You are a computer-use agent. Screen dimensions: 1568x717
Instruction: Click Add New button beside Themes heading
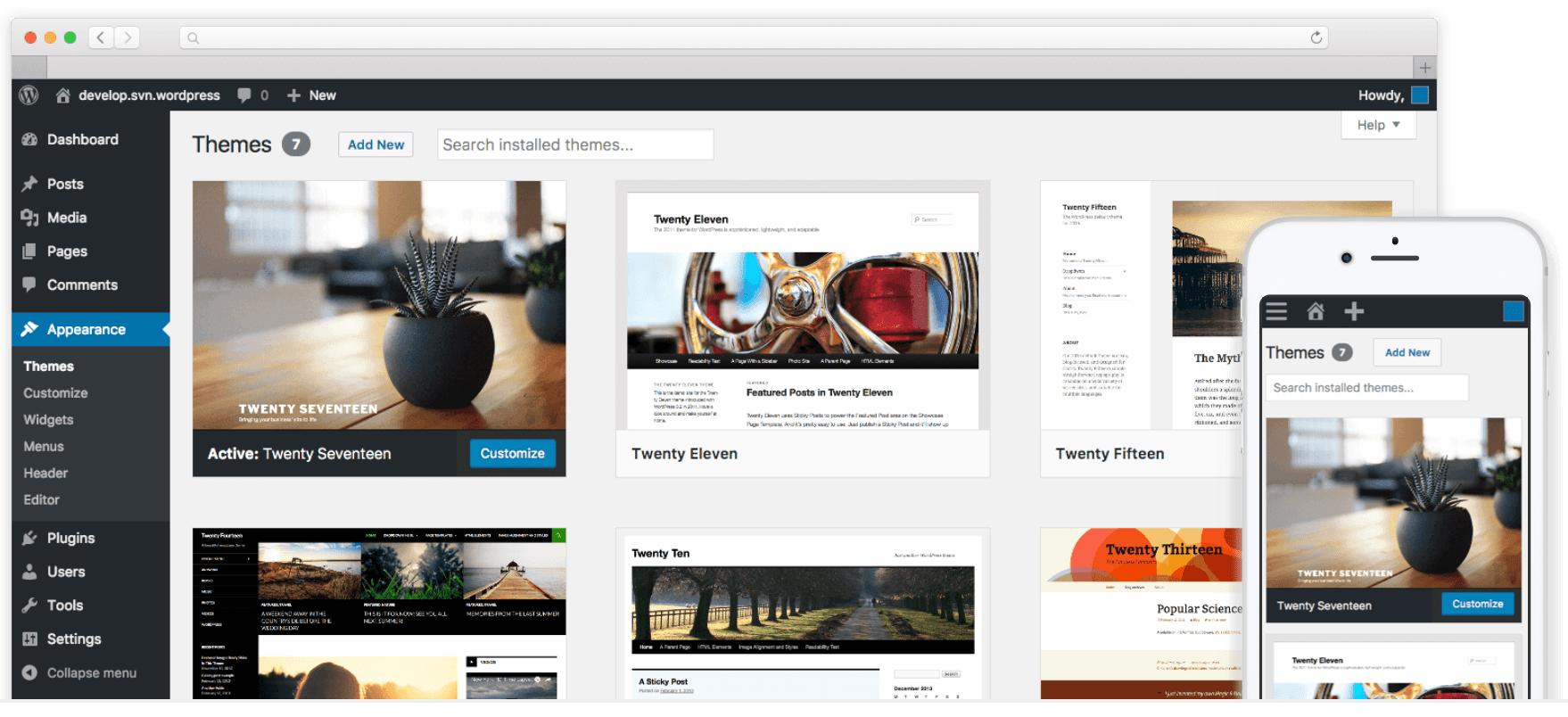pyautogui.click(x=375, y=144)
